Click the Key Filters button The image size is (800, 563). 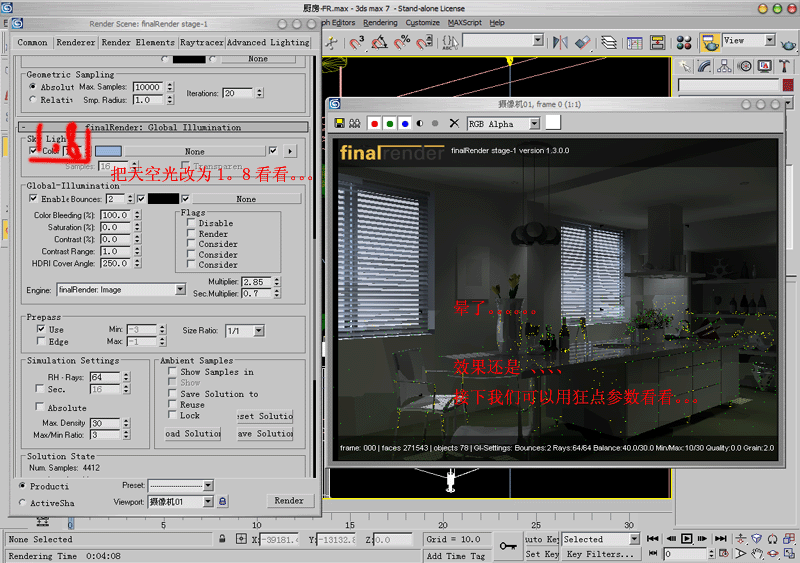(x=600, y=554)
